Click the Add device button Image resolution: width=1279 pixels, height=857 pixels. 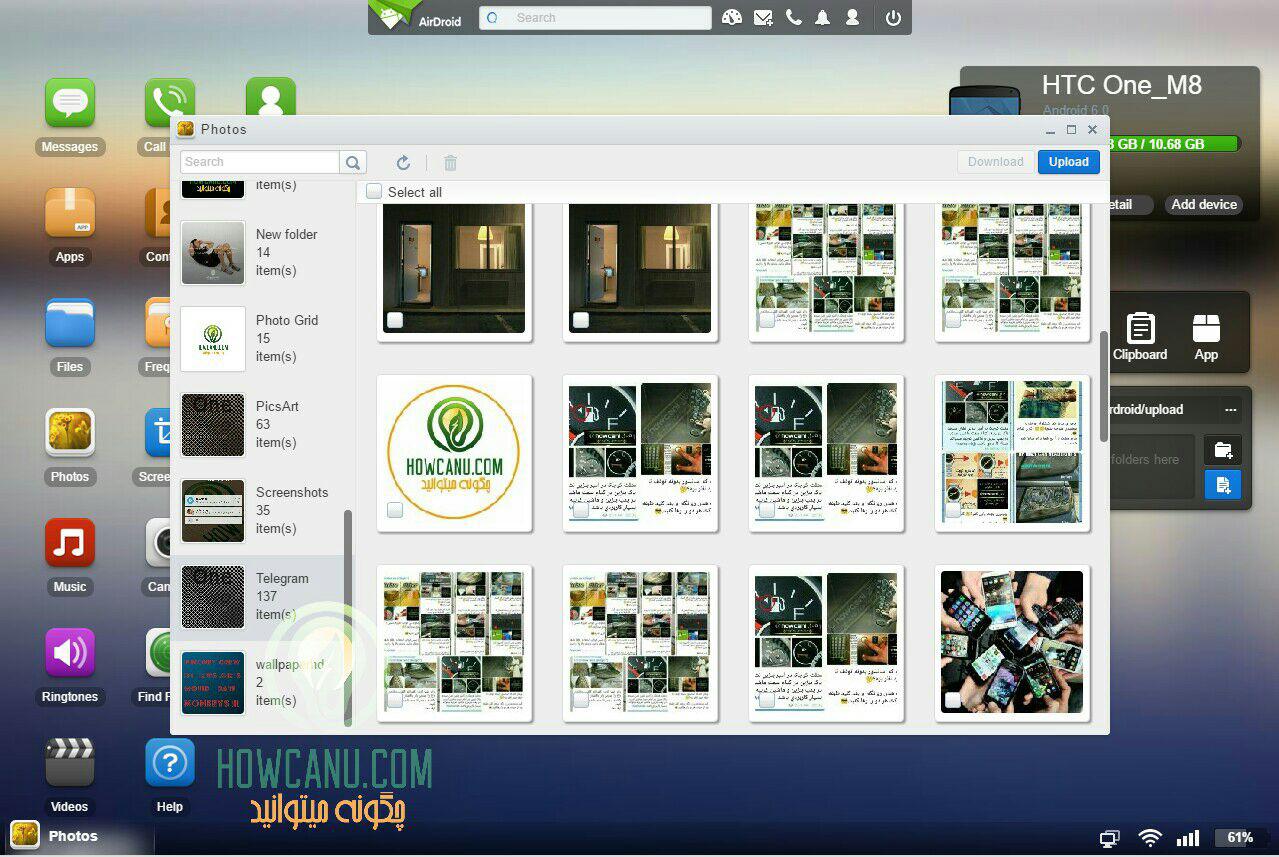[x=1204, y=204]
